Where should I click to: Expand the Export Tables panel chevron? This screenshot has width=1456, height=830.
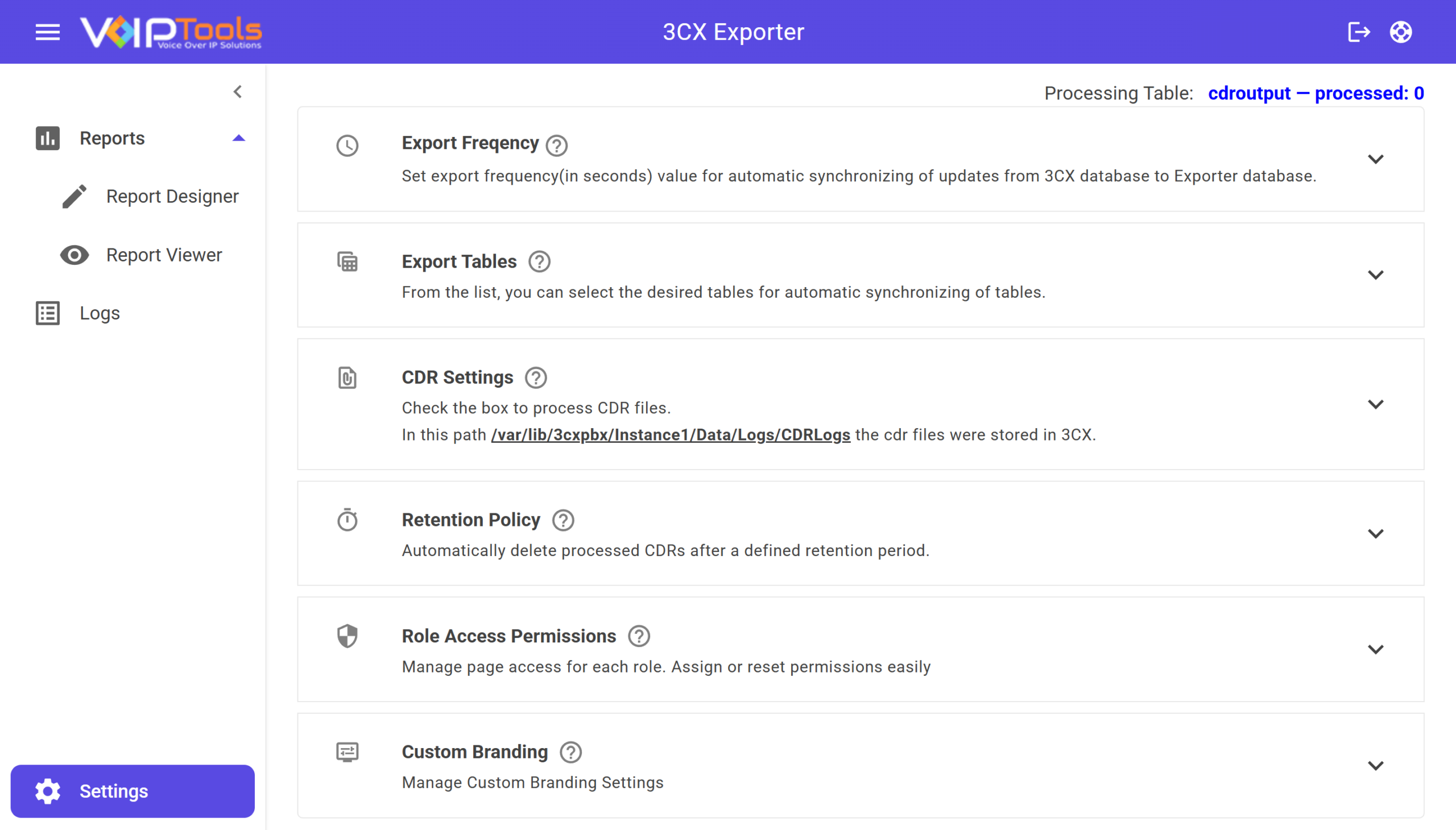pos(1376,275)
